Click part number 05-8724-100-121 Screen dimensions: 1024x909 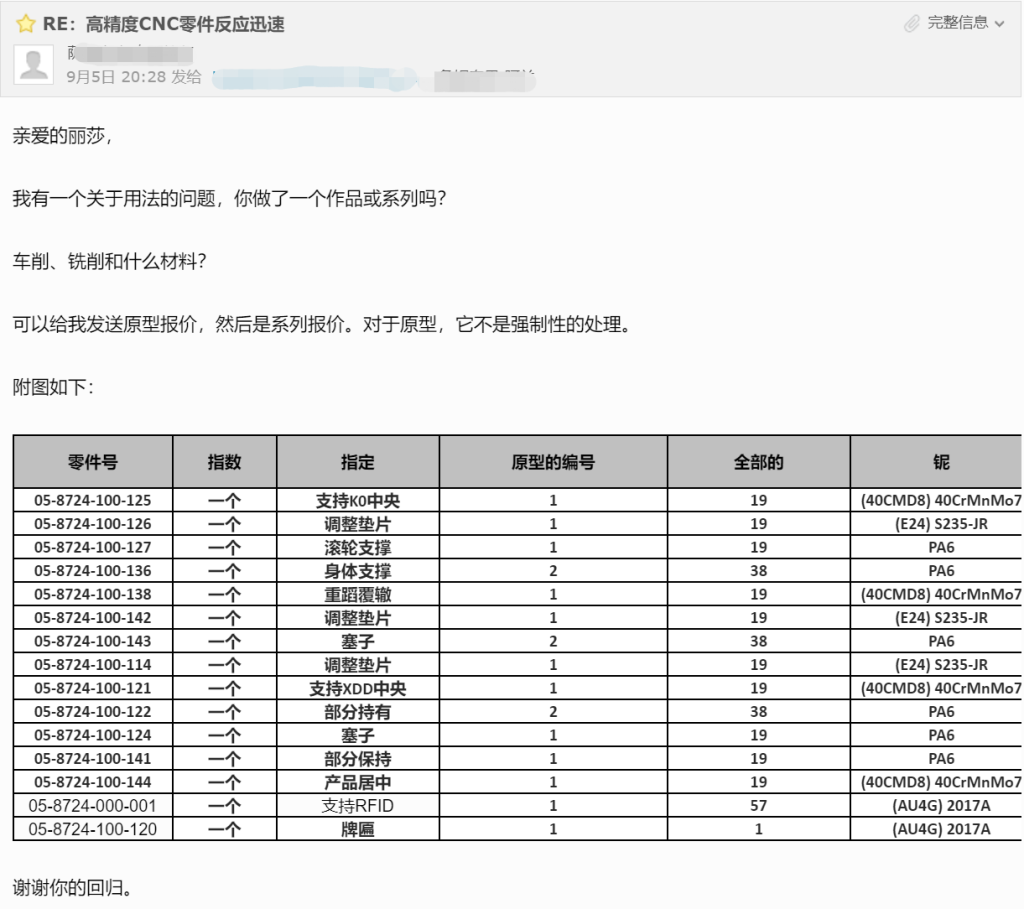[93, 688]
